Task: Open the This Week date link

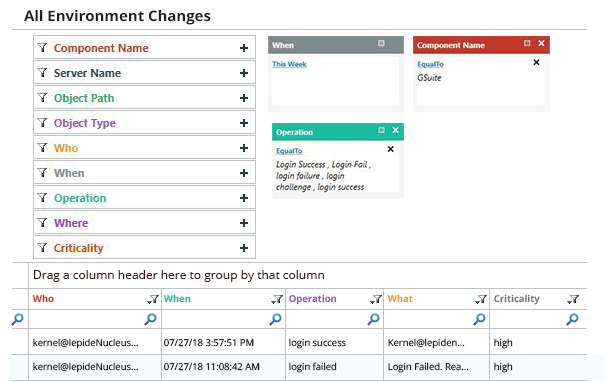Action: click(289, 64)
